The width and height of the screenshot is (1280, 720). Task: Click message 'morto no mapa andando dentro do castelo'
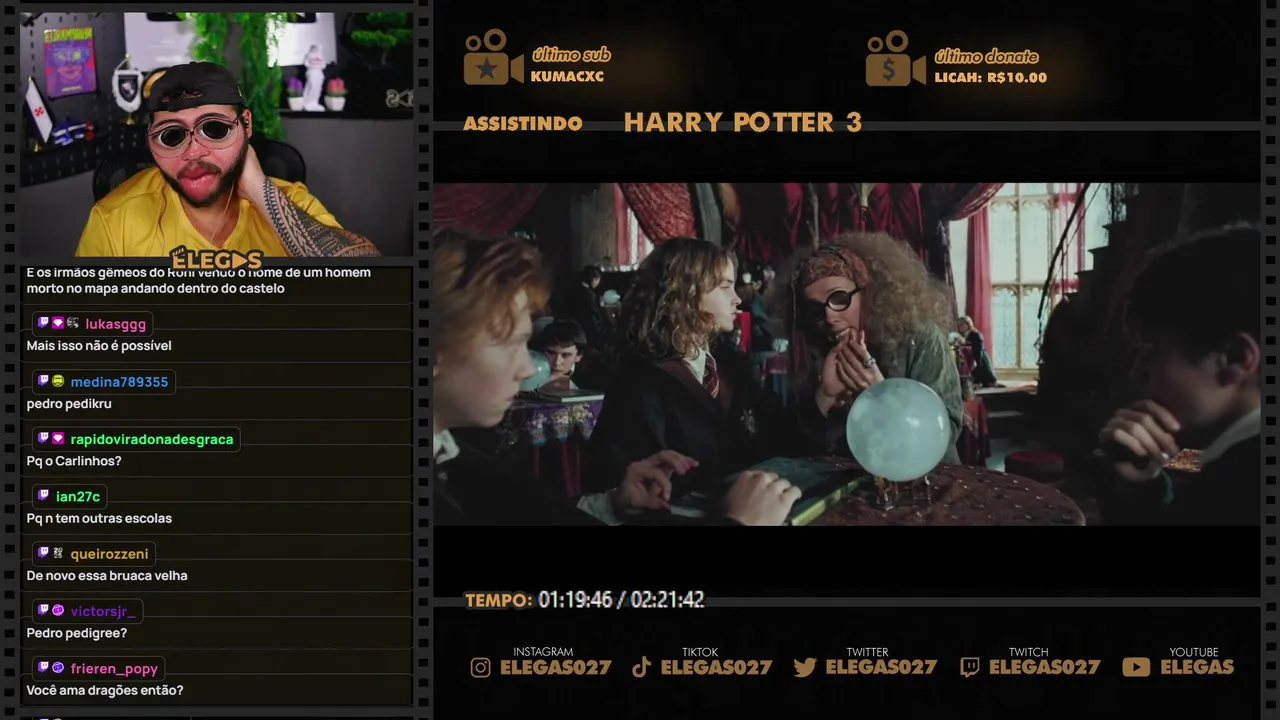pyautogui.click(x=155, y=289)
